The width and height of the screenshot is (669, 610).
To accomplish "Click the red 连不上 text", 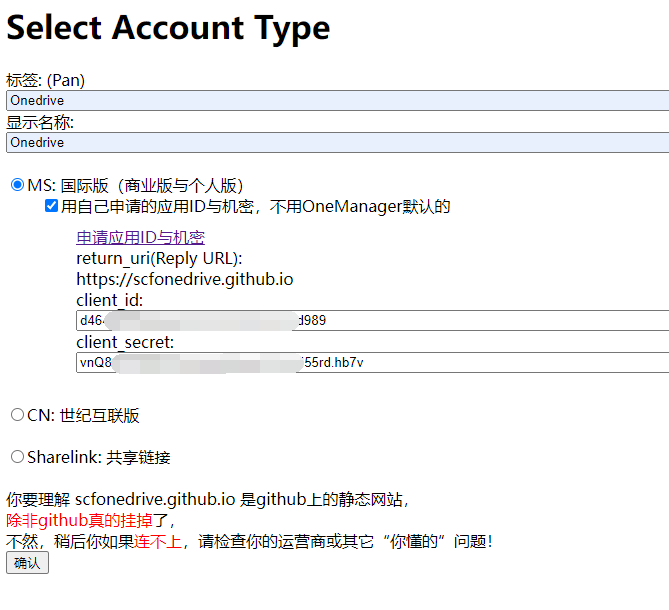I will click(x=158, y=541).
